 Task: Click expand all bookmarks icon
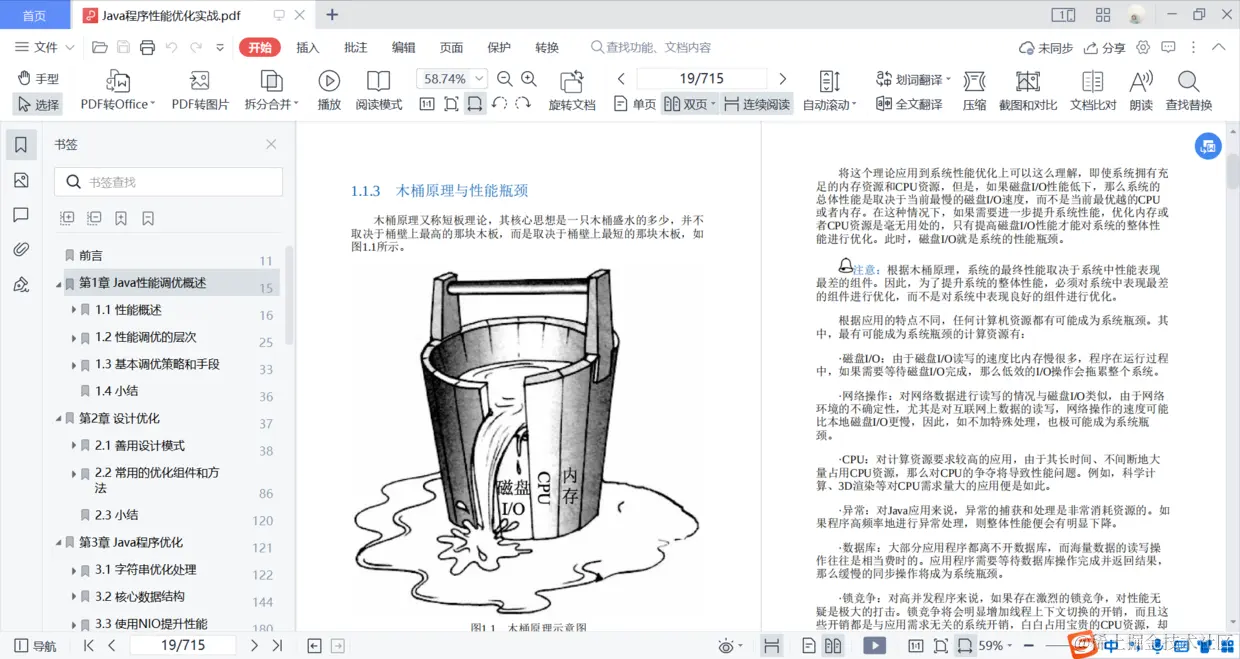[67, 218]
